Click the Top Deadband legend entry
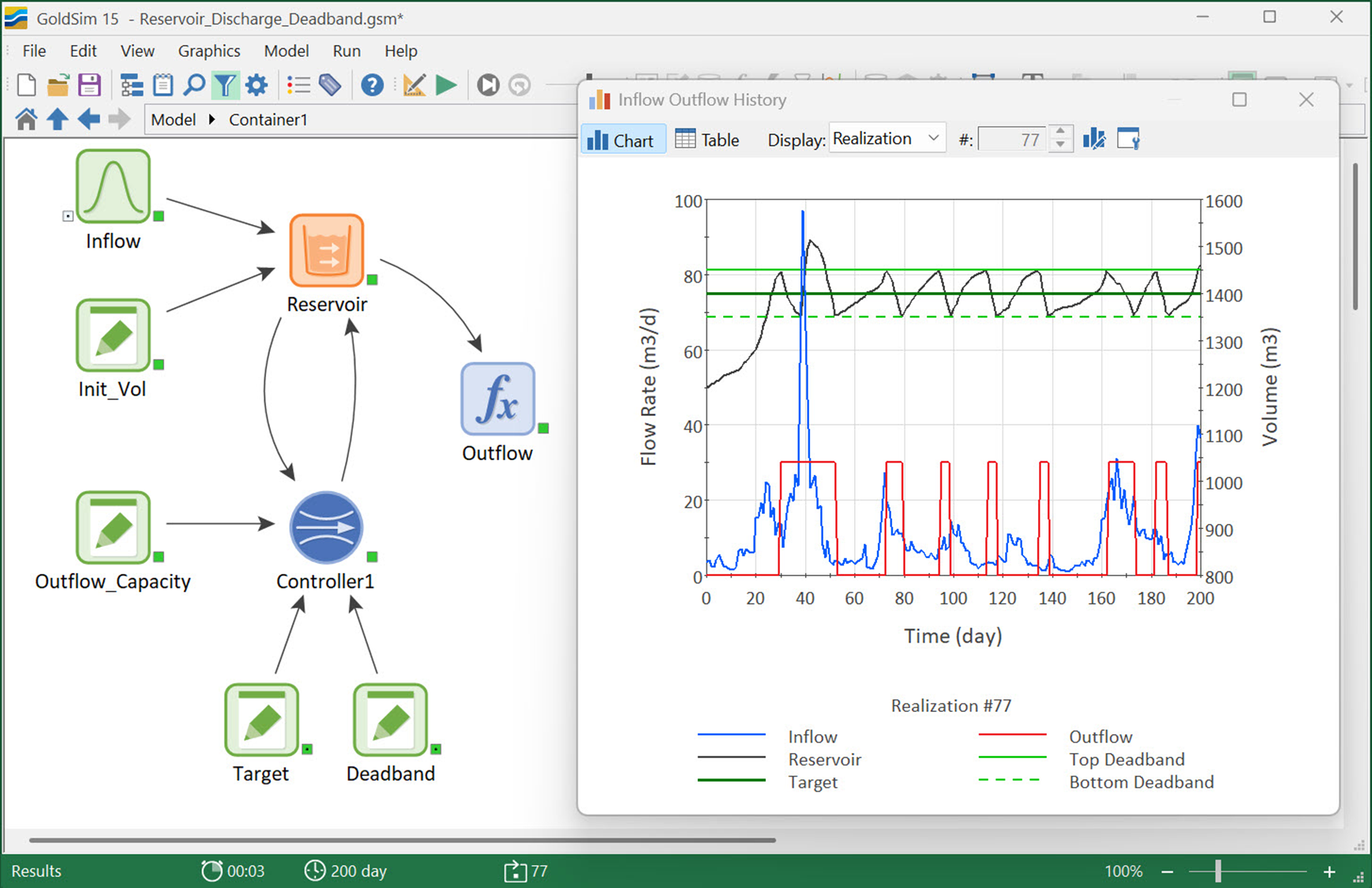The height and width of the screenshot is (888, 1372). point(1081,759)
